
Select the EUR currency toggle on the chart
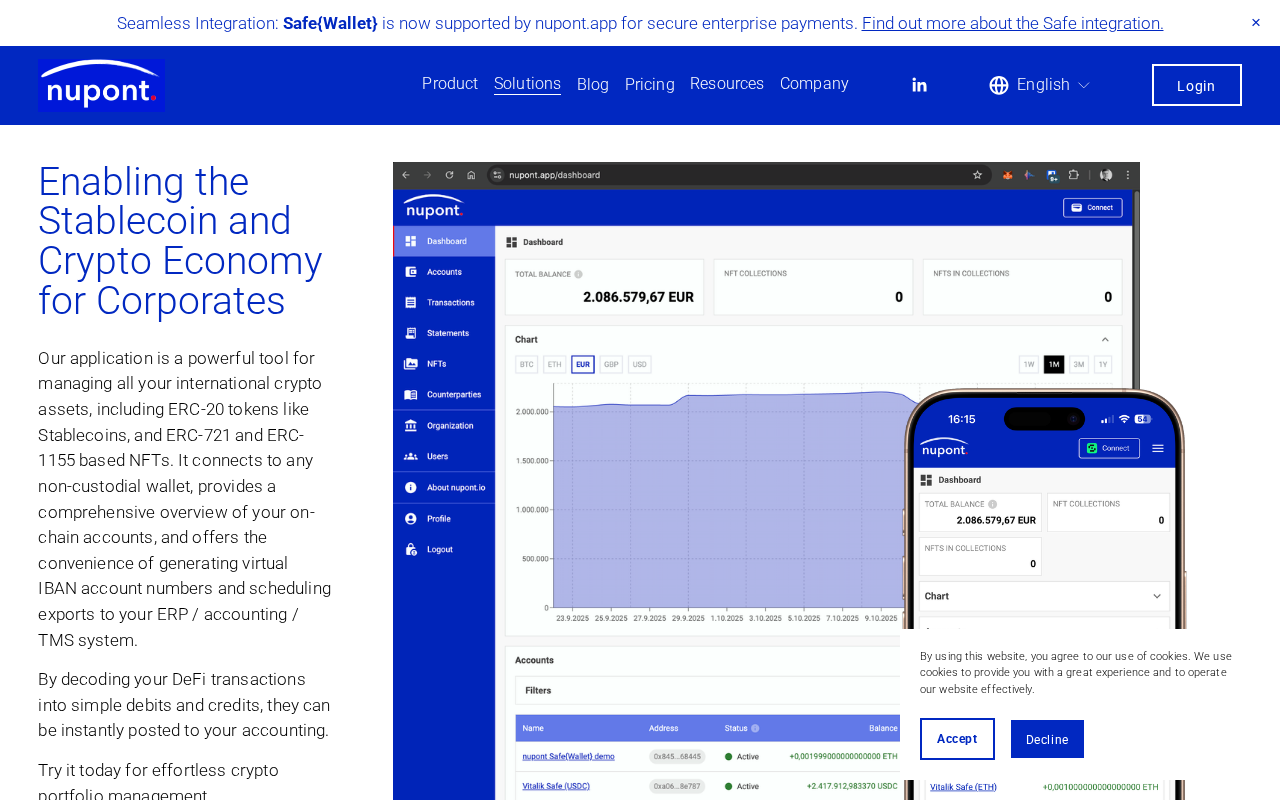coord(583,364)
